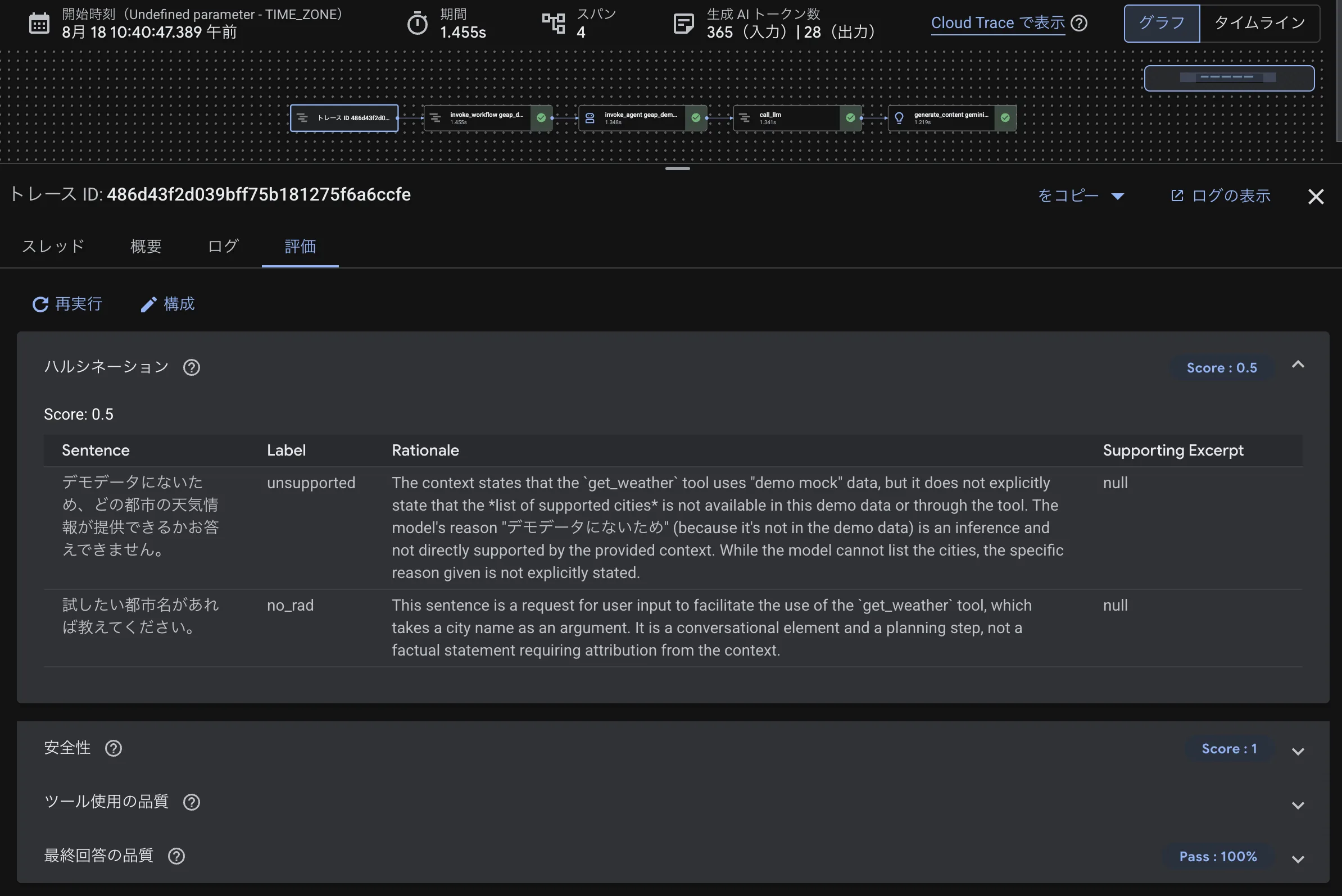
Task: Click green check on generate_content node
Action: tap(1005, 119)
